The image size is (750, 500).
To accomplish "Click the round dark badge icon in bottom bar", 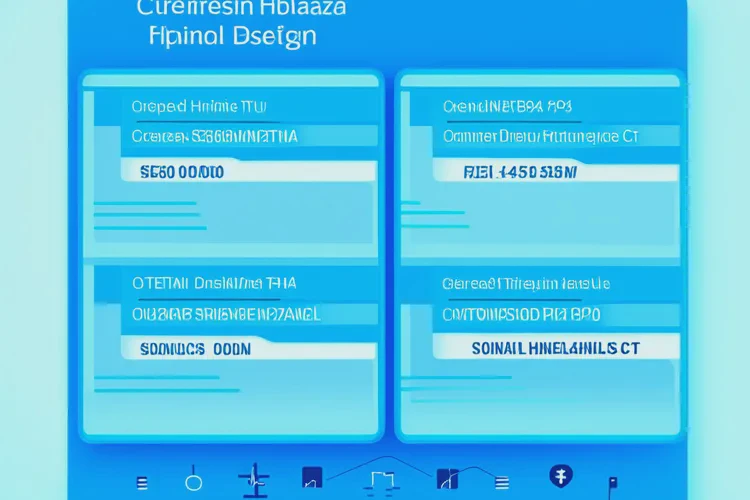I will [562, 476].
